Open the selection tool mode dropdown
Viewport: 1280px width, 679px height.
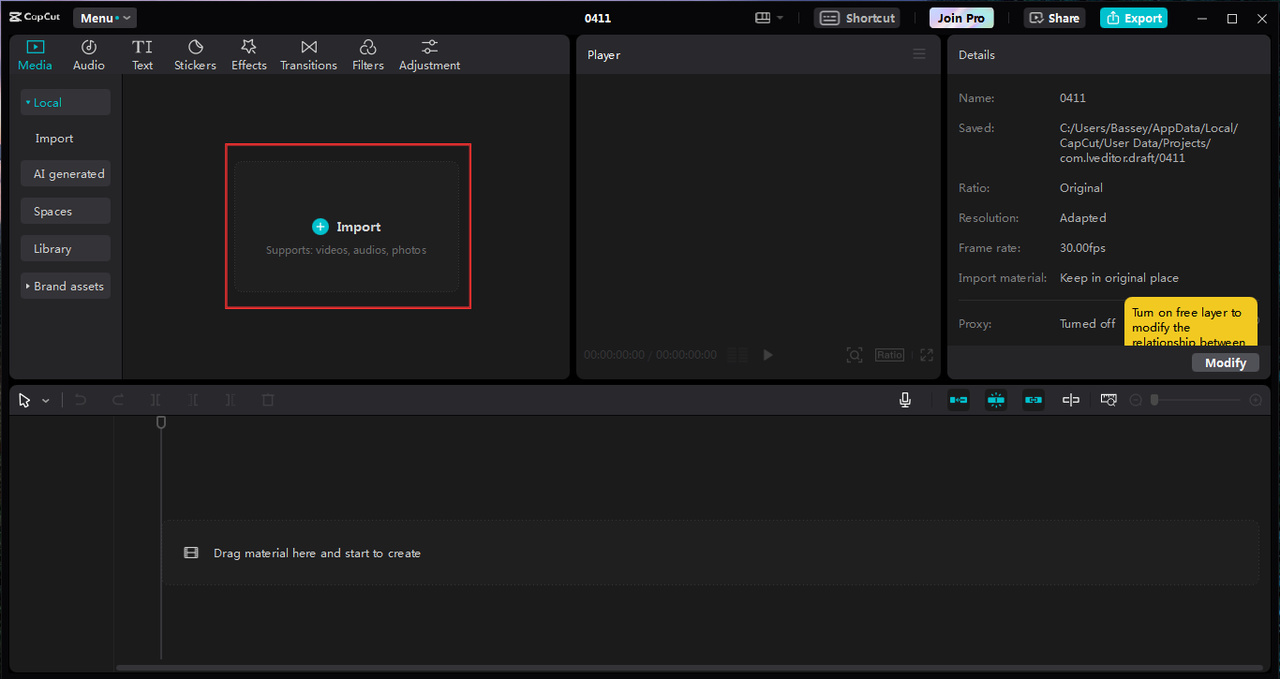coord(46,400)
